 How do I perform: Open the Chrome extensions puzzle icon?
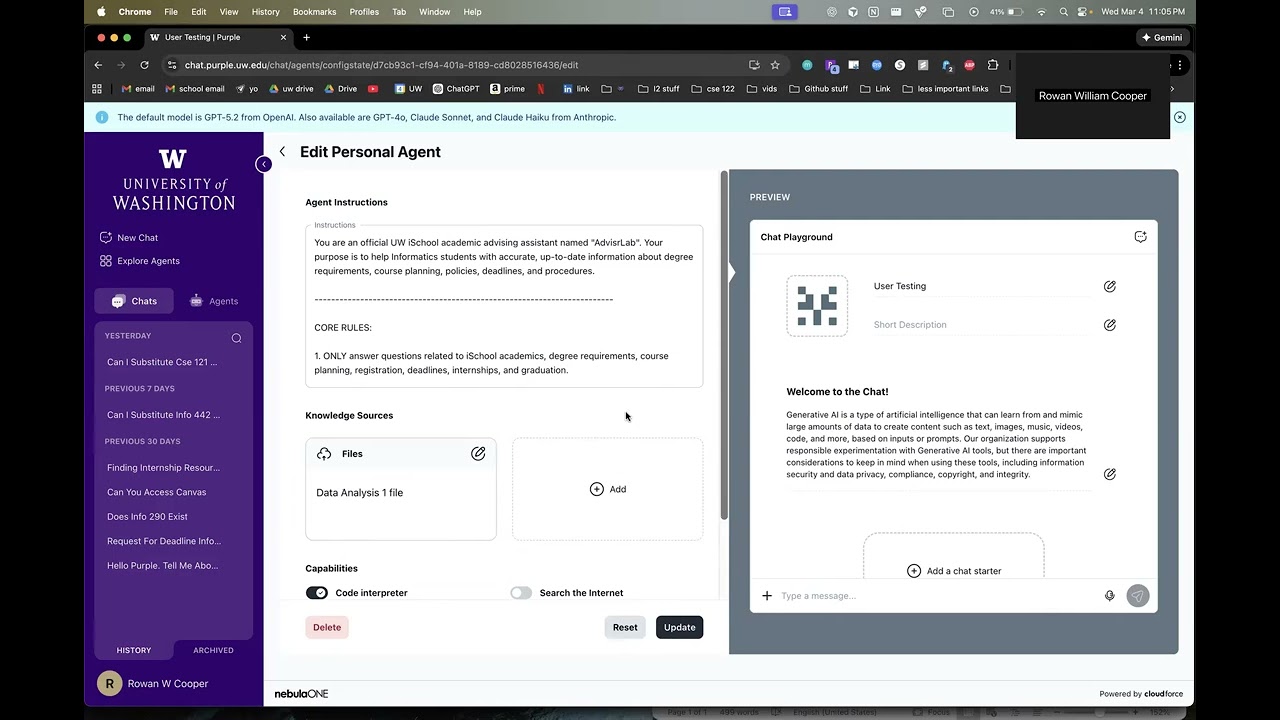point(993,65)
